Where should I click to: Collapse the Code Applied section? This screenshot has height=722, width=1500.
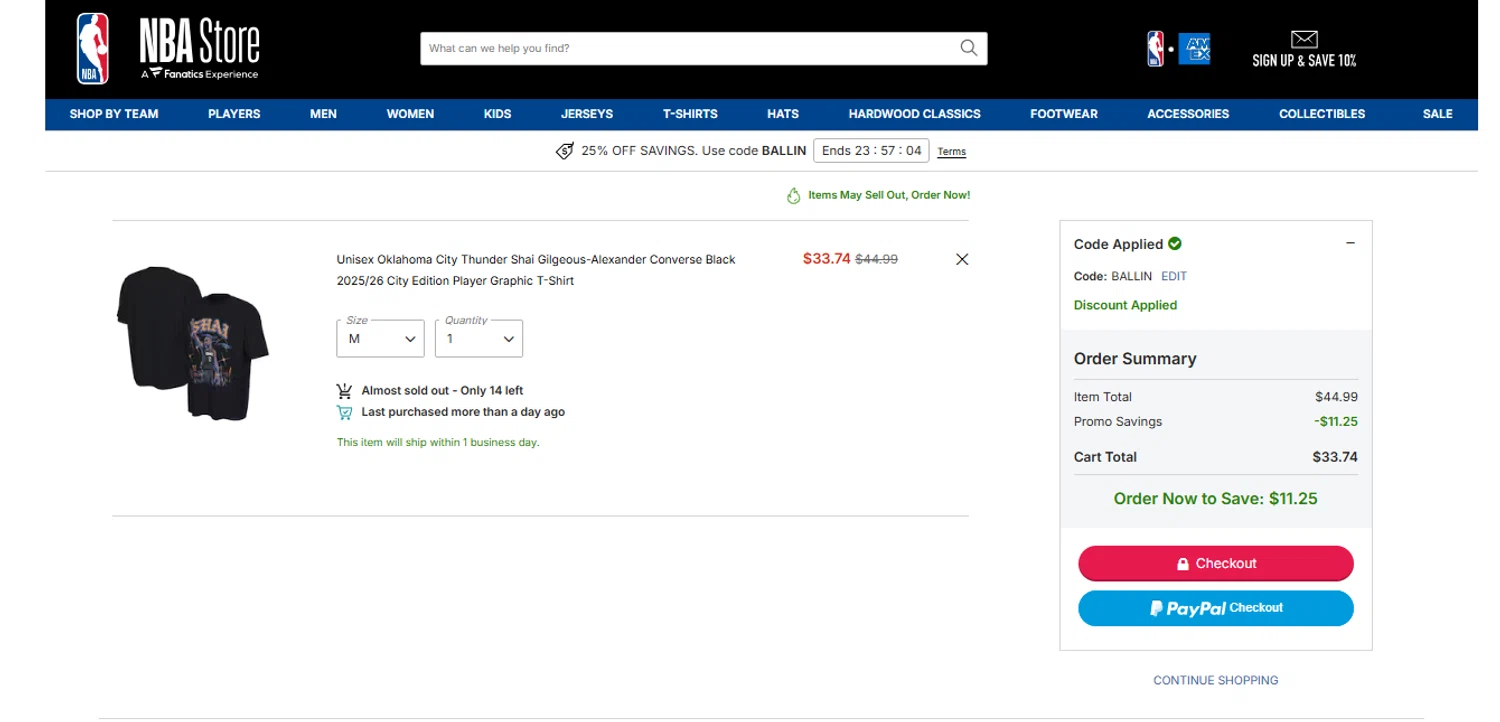click(x=1350, y=243)
